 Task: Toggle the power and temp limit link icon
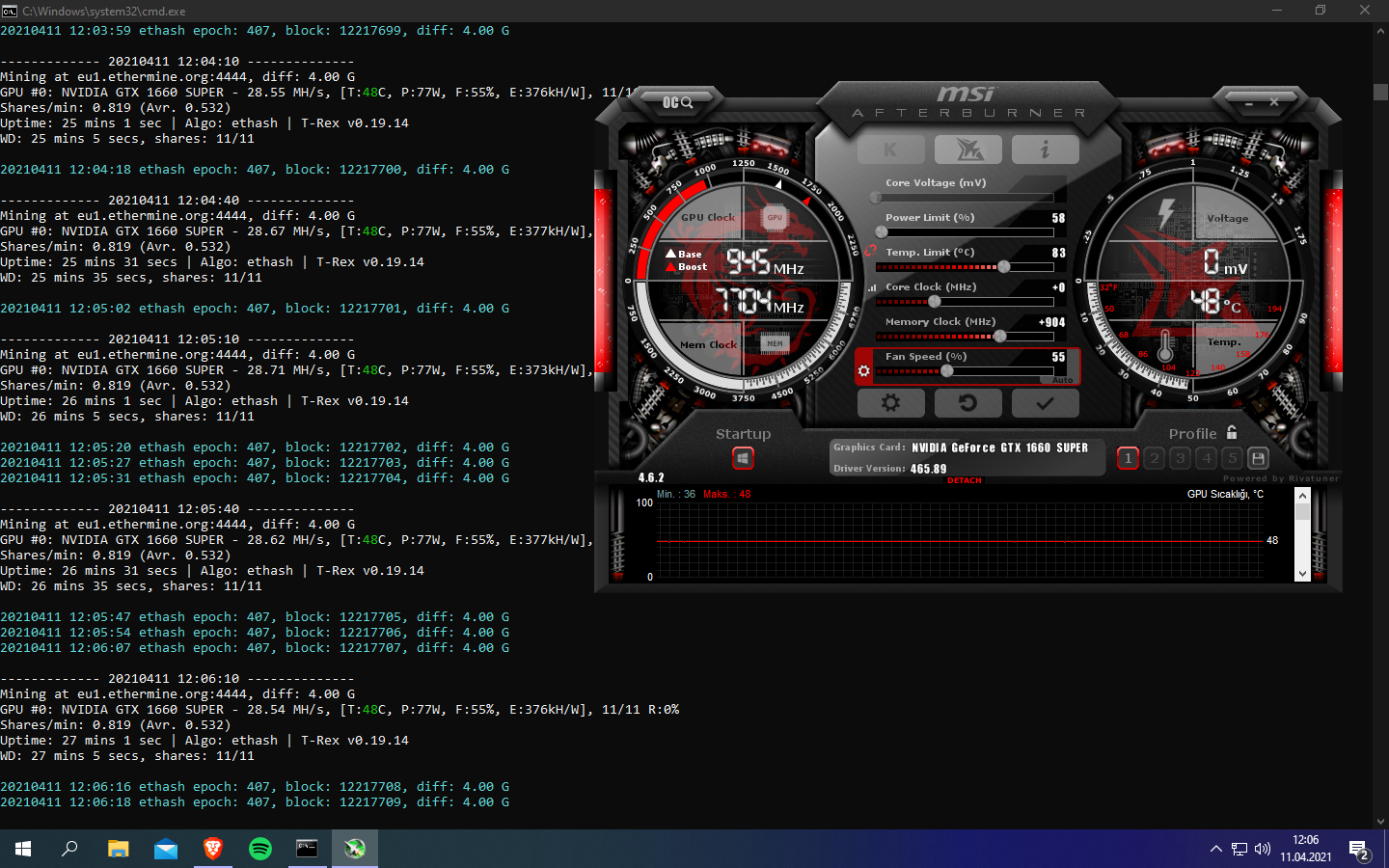point(870,252)
